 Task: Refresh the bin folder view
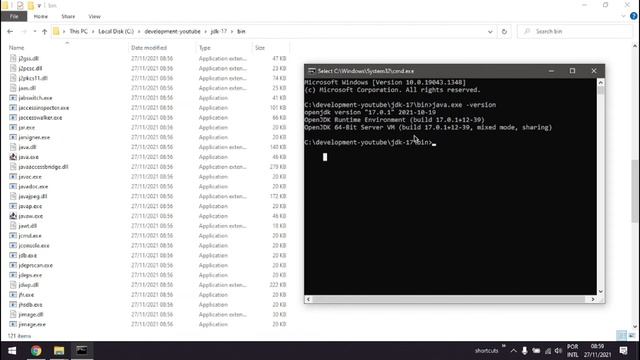coord(504,31)
